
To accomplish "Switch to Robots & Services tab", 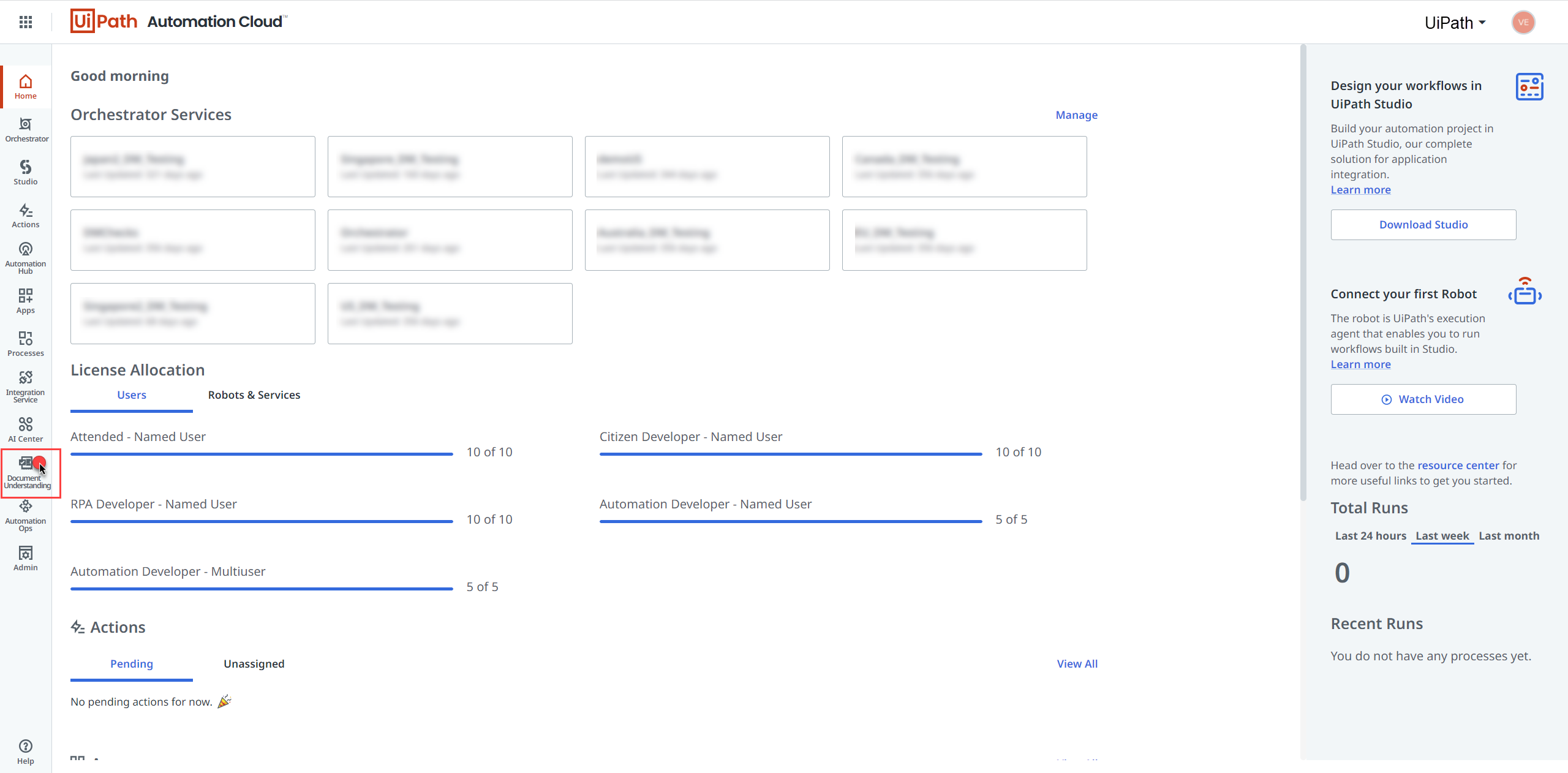I will (x=254, y=395).
